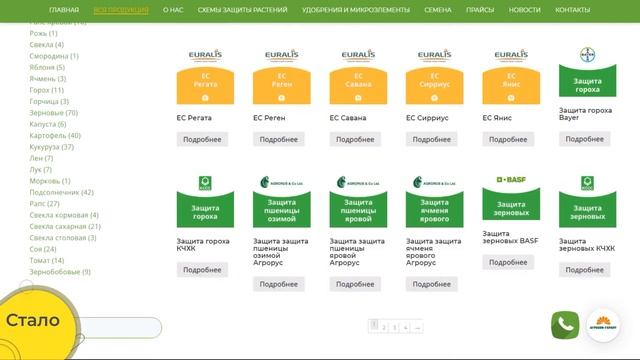Open the ЕС Регата product image
Screen dimensions: 640x360
205,76
